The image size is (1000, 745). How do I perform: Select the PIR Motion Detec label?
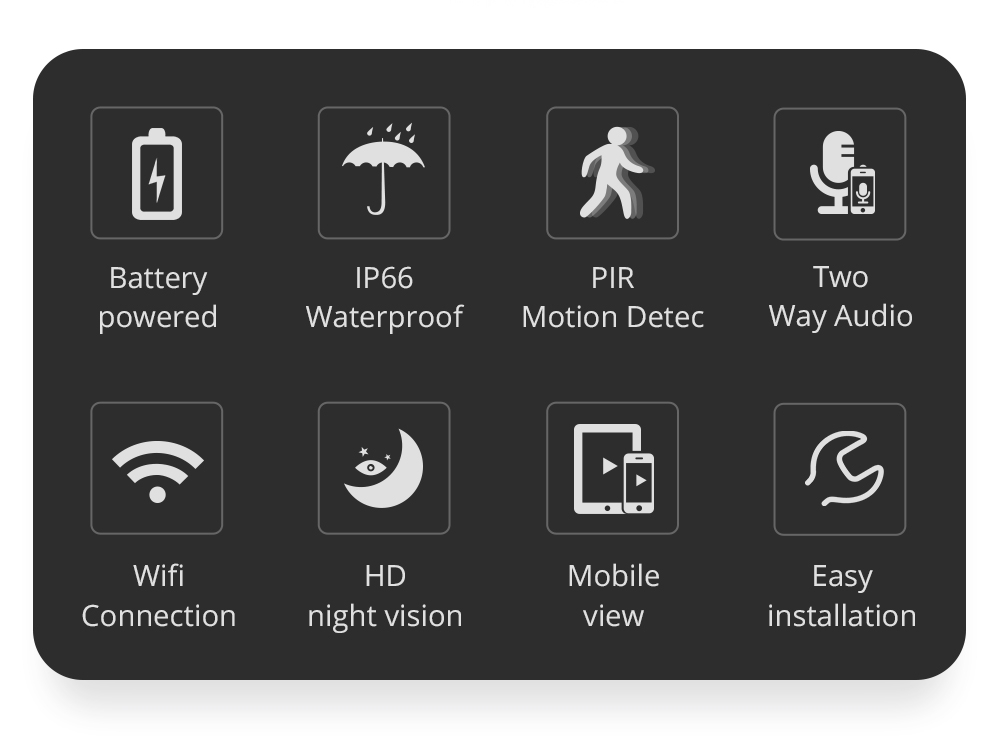point(612,297)
